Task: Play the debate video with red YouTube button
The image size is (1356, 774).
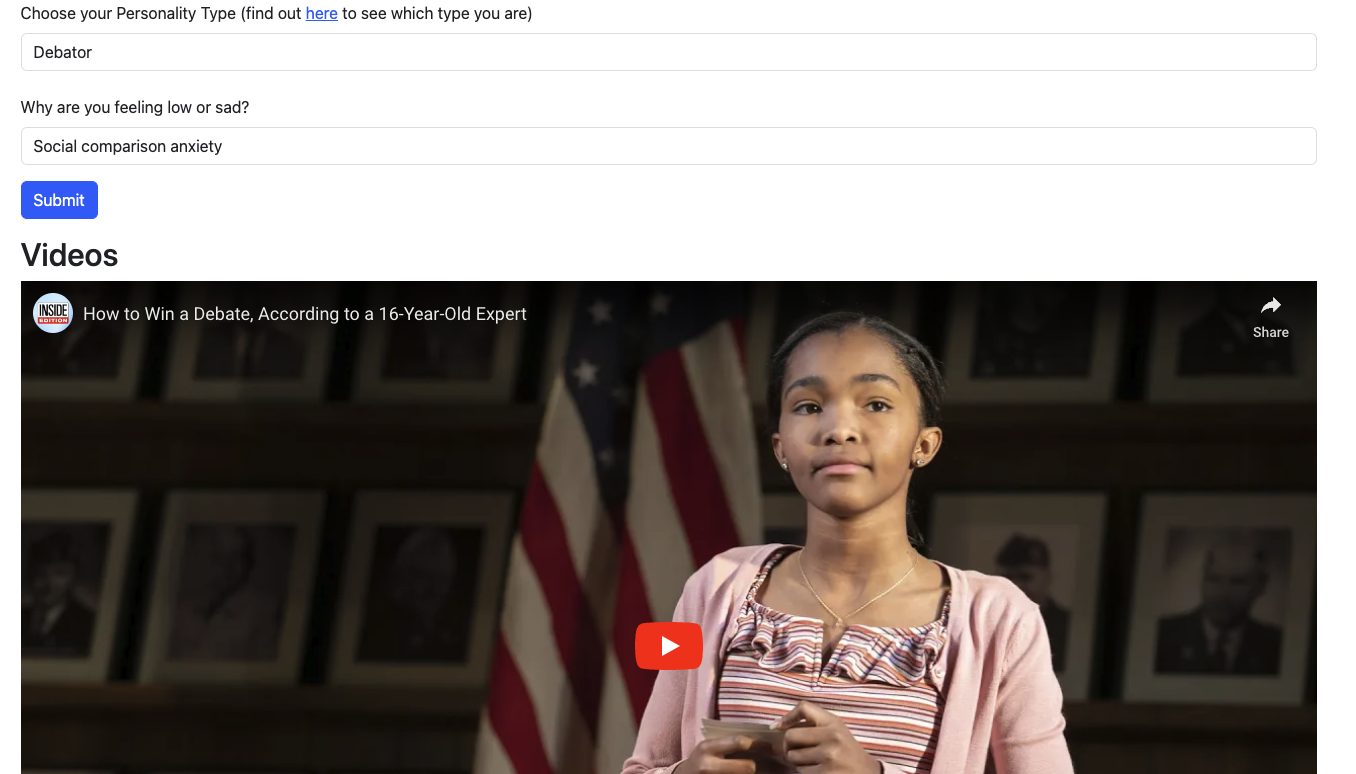Action: click(x=669, y=646)
